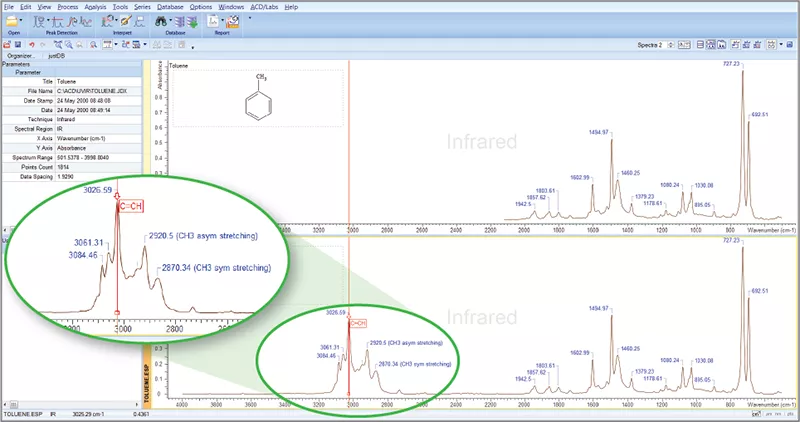Click the binoculars Database search icon
This screenshot has height=422, width=800.
coord(160,20)
